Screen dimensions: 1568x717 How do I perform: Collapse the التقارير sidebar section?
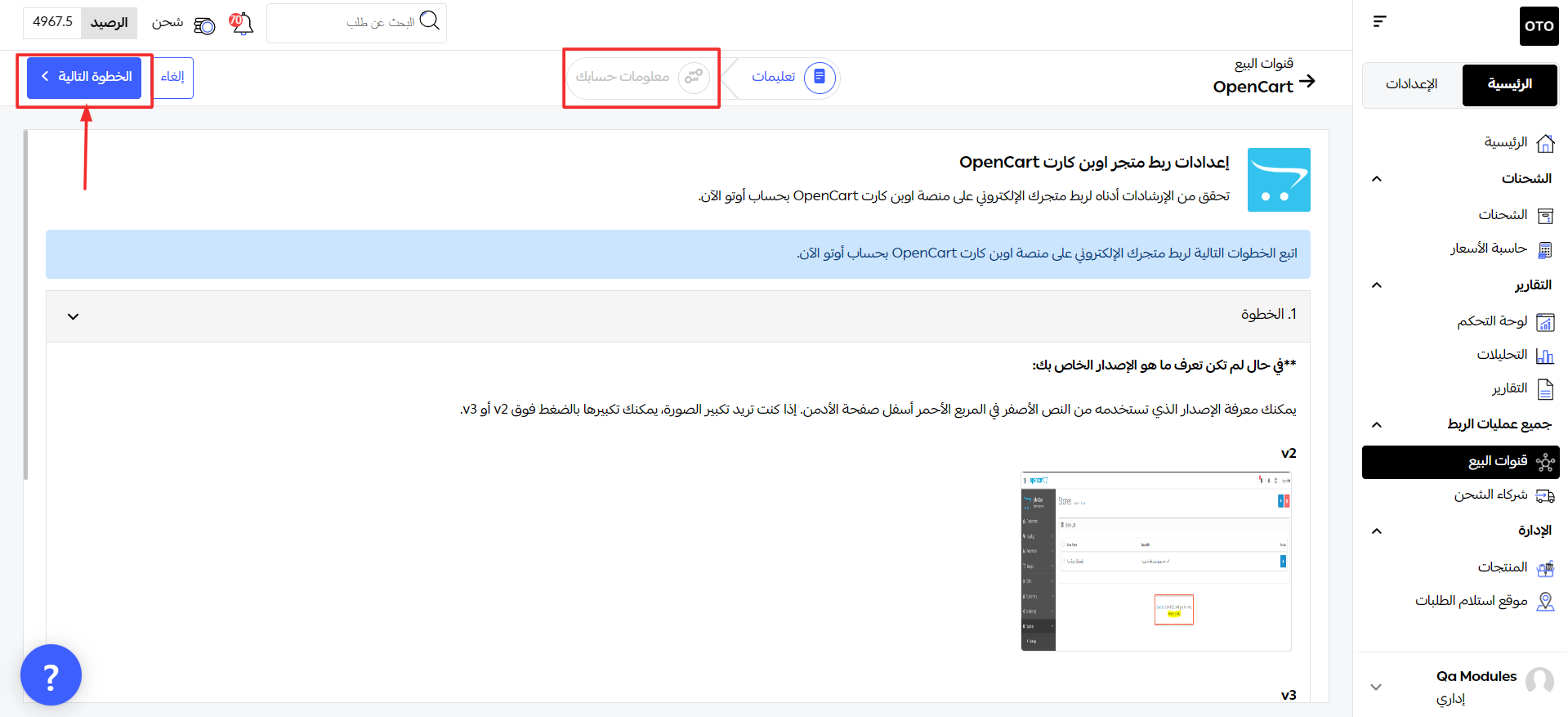(1377, 285)
